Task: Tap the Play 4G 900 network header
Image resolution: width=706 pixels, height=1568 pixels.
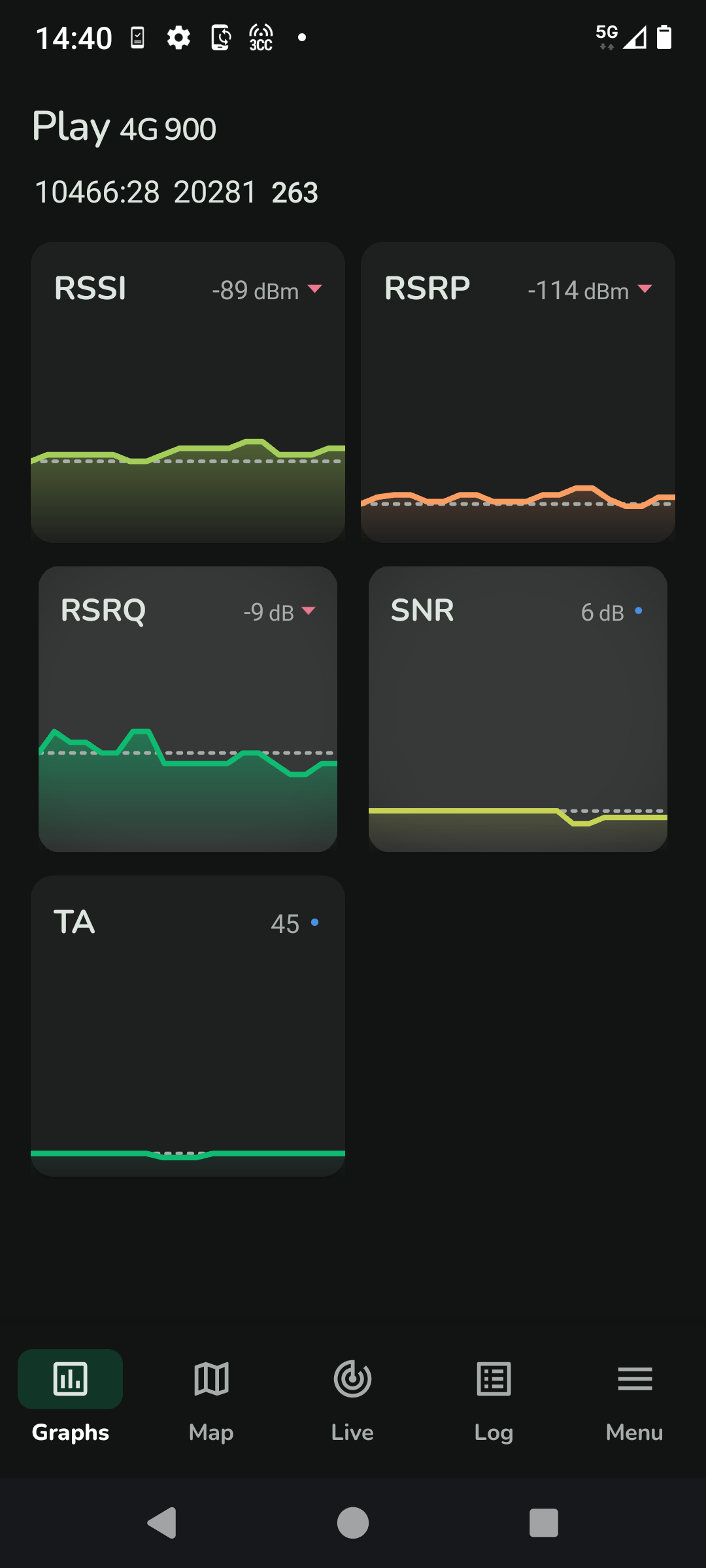Action: (124, 127)
